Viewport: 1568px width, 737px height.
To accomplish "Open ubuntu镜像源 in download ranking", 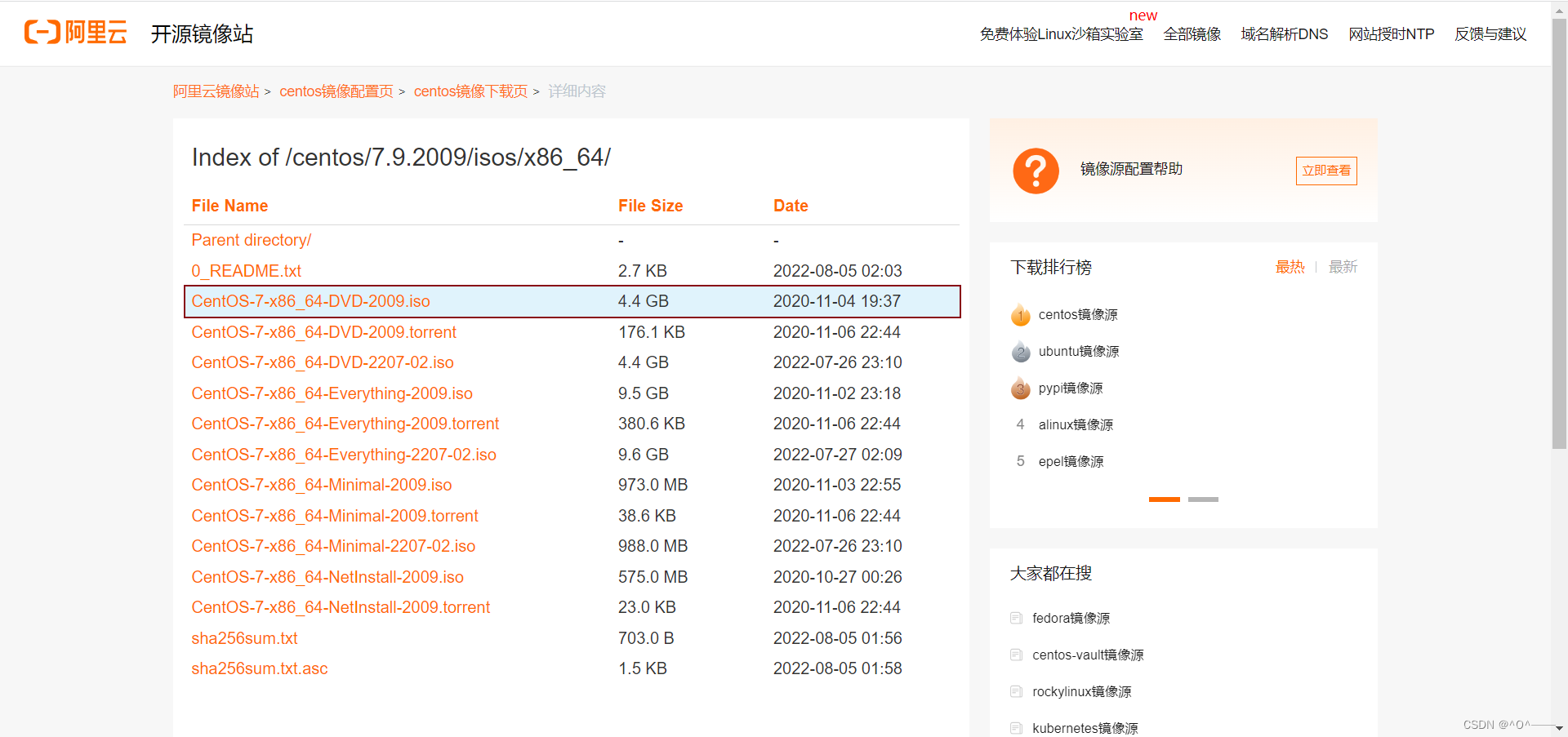I will click(1079, 352).
